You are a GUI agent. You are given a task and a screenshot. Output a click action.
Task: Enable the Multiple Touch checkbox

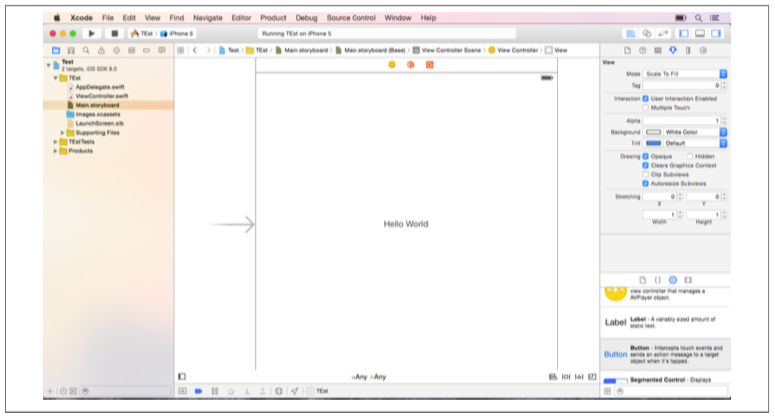tap(646, 107)
